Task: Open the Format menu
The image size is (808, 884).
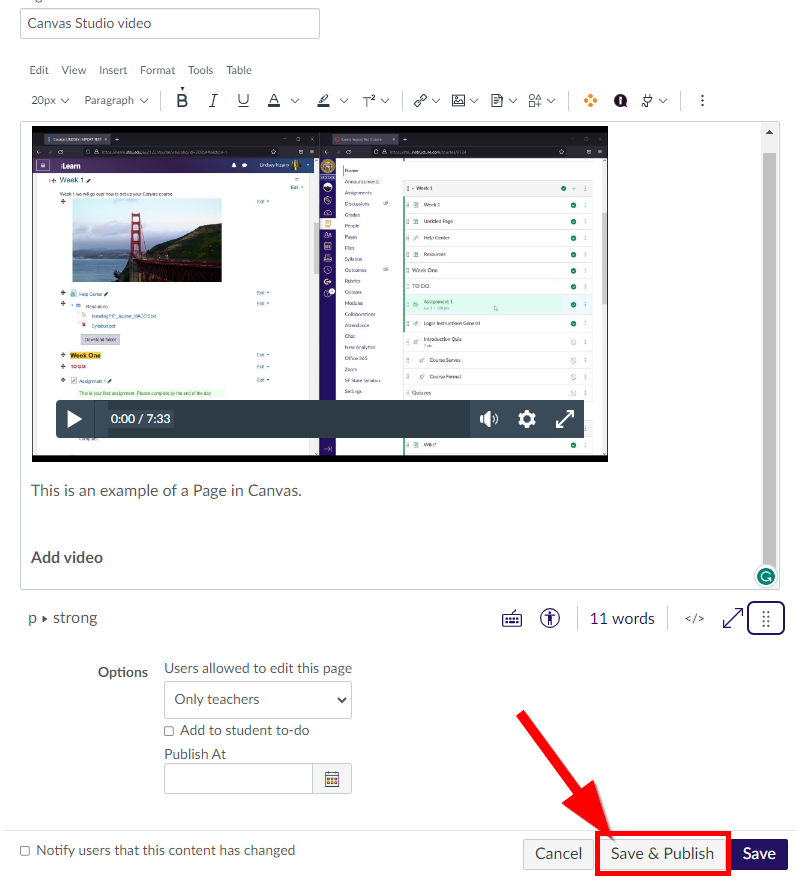Action: (x=157, y=70)
